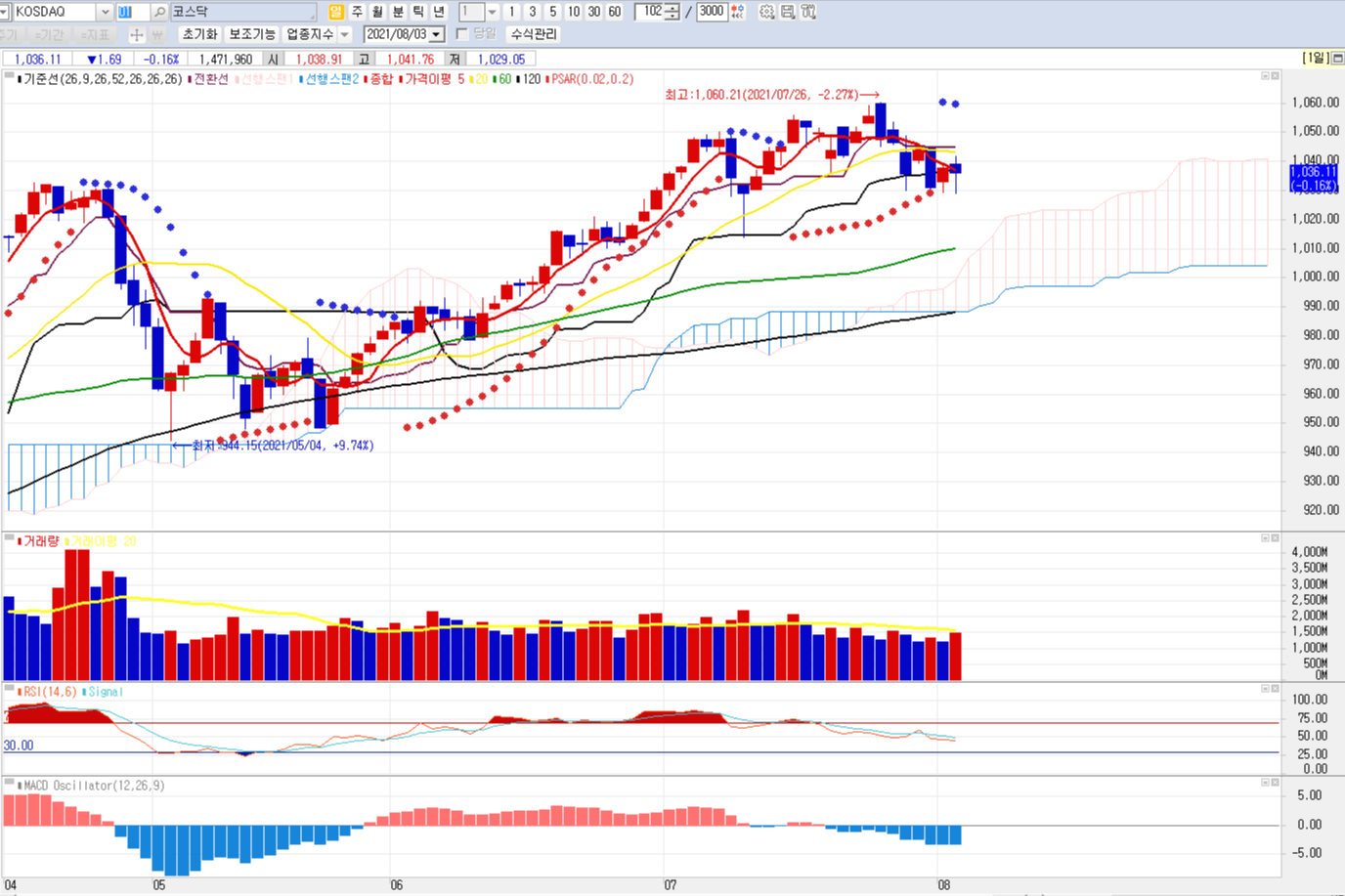The width and height of the screenshot is (1345, 896).
Task: Click the won currency icon
Action: pos(157,34)
